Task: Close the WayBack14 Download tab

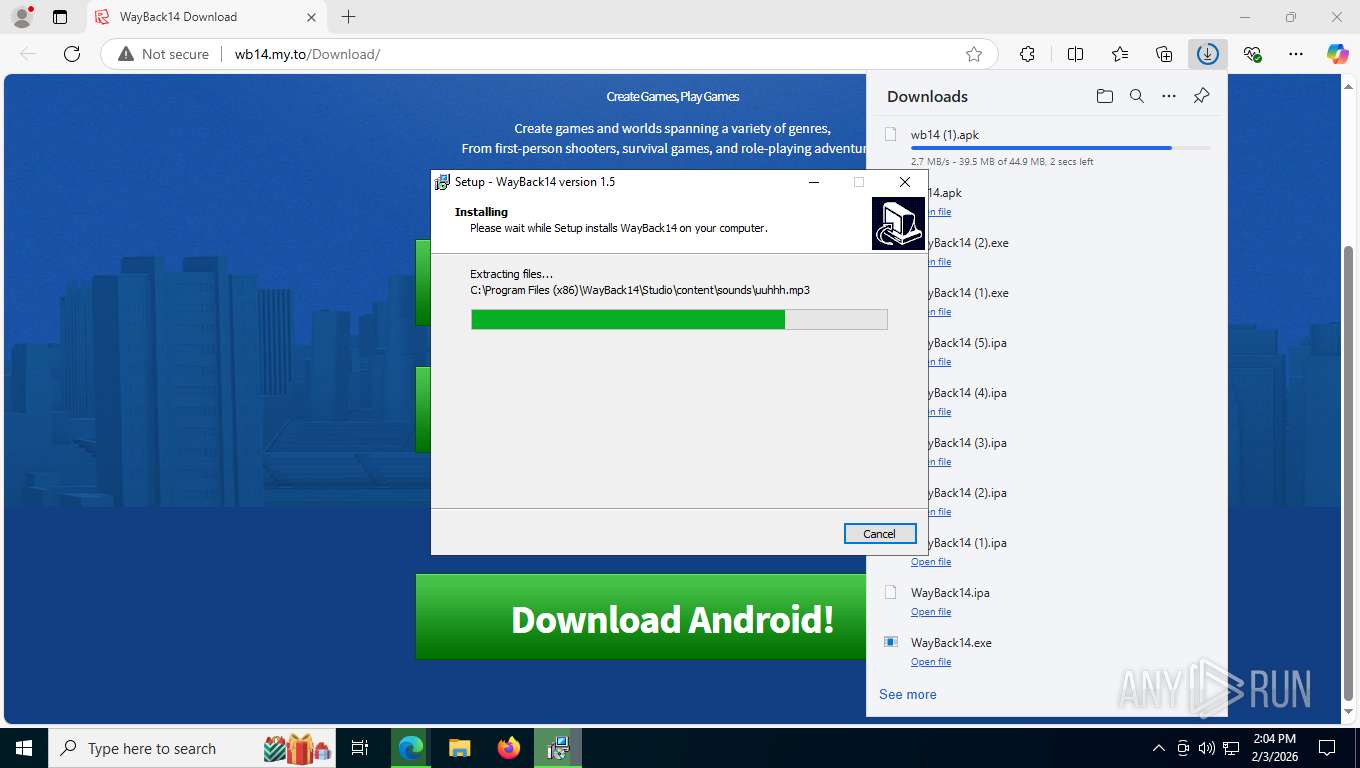Action: tap(310, 17)
